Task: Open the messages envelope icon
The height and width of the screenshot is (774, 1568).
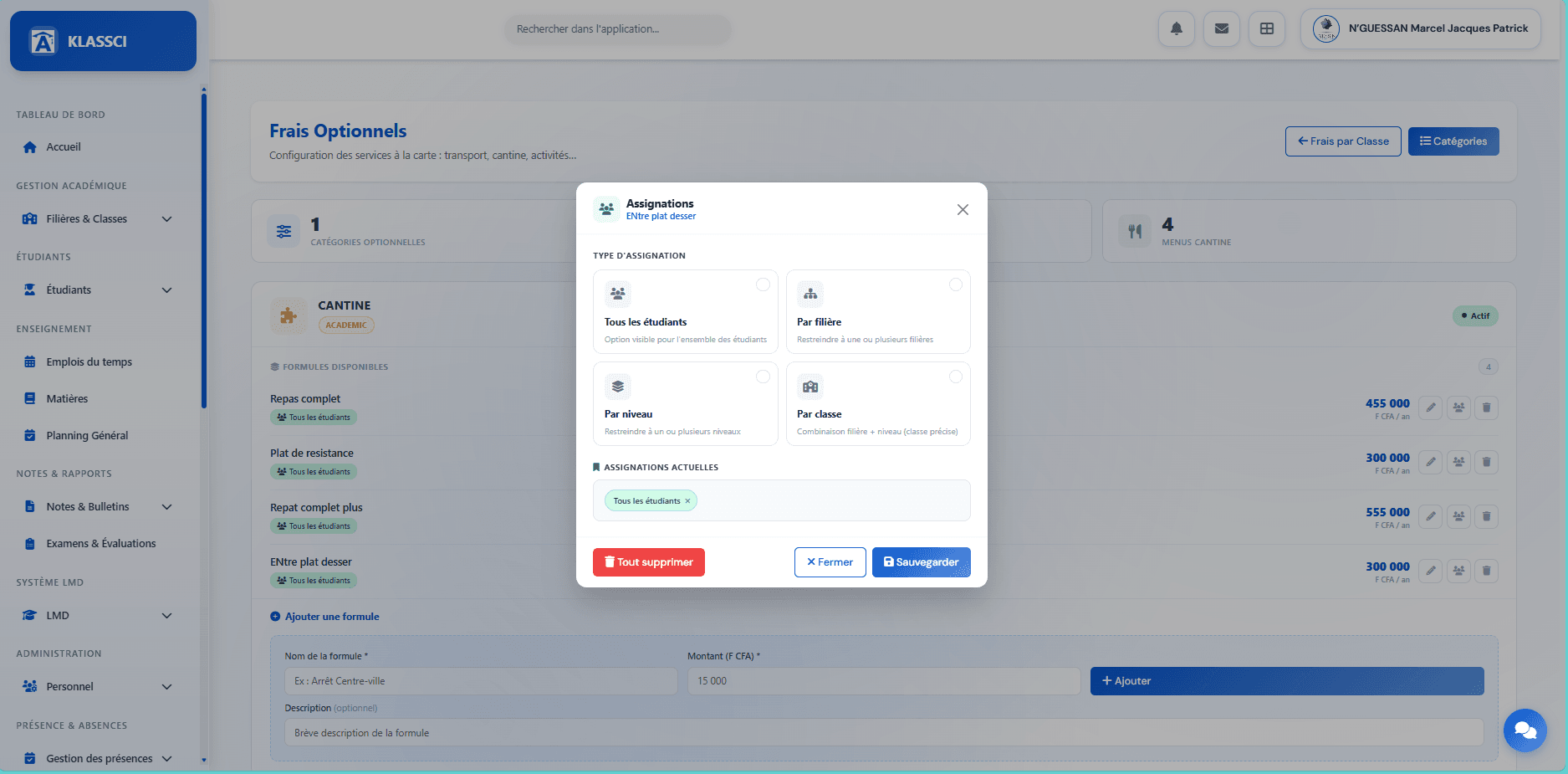Action: [1221, 28]
